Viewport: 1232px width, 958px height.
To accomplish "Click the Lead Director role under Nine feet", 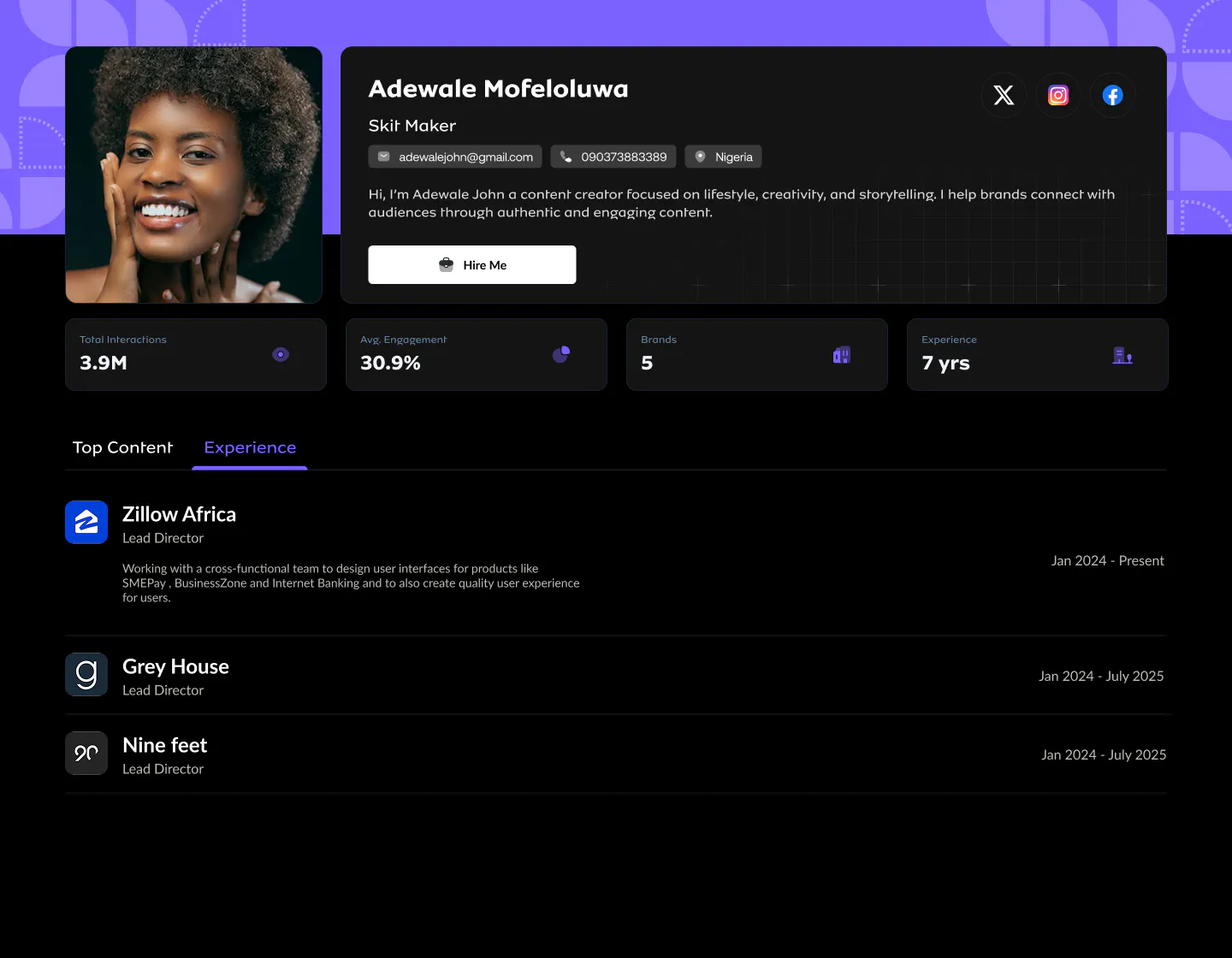I will click(x=163, y=769).
